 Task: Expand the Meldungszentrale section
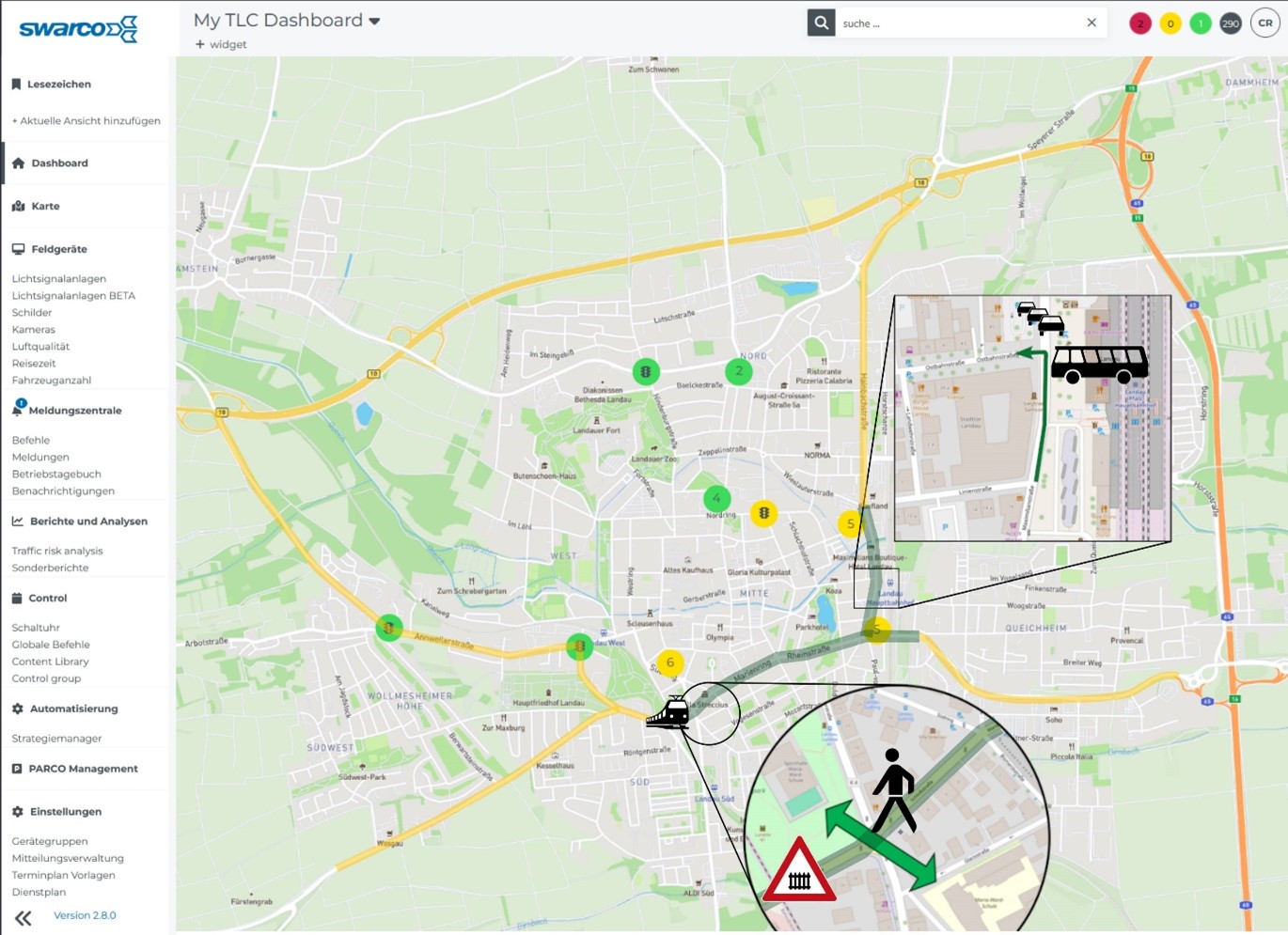tap(75, 411)
